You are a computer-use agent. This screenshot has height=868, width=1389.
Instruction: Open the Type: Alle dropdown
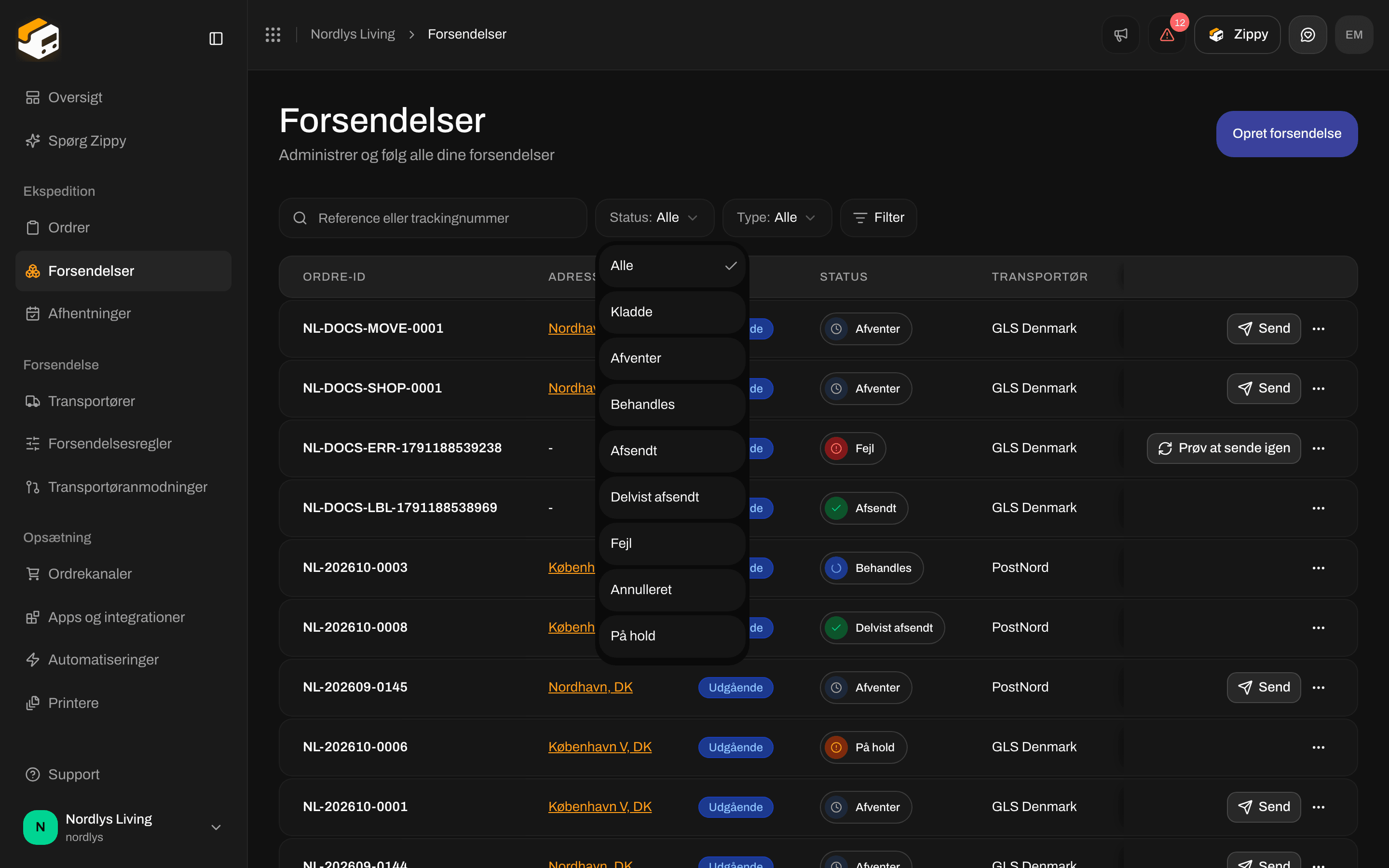pyautogui.click(x=776, y=217)
